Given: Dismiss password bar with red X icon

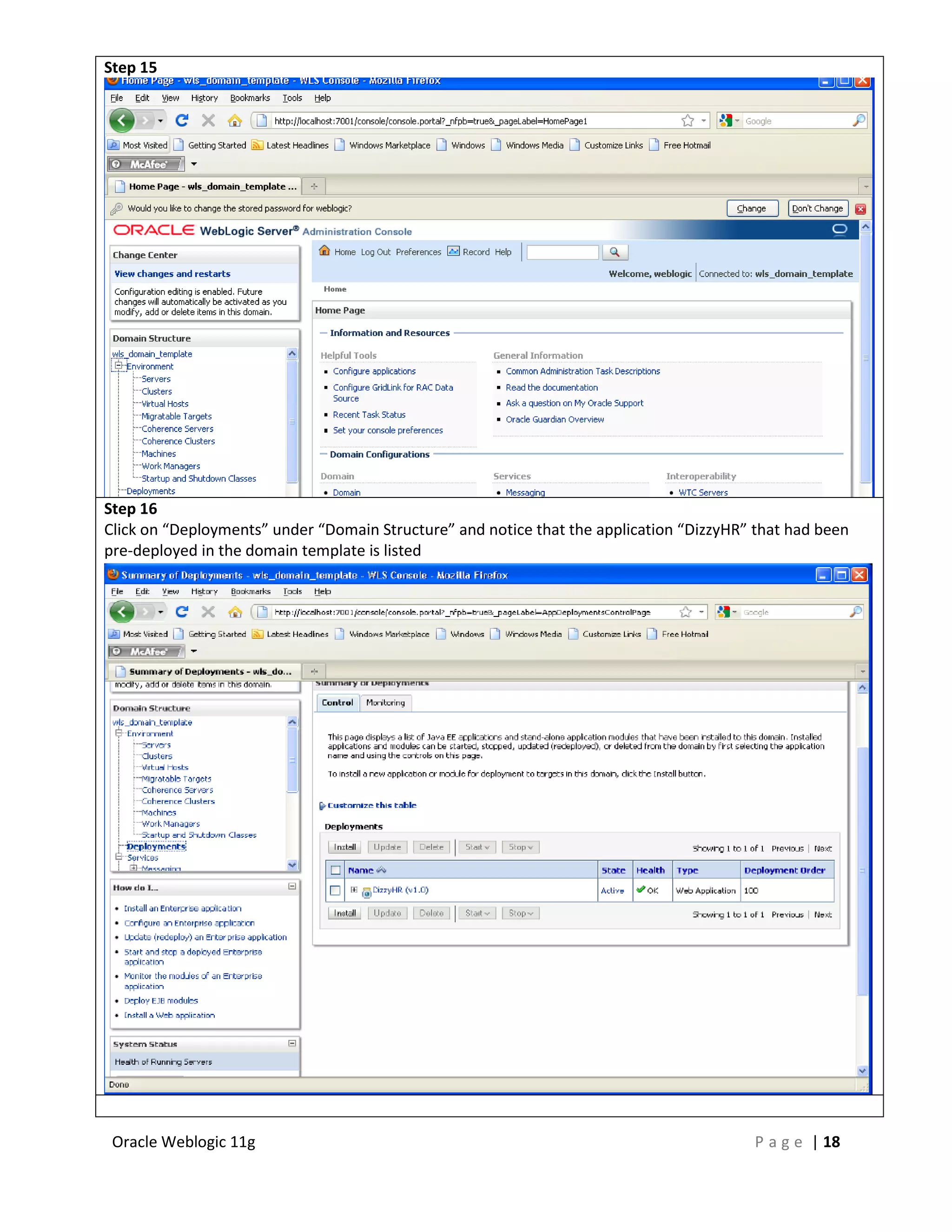Looking at the screenshot, I should tap(860, 209).
